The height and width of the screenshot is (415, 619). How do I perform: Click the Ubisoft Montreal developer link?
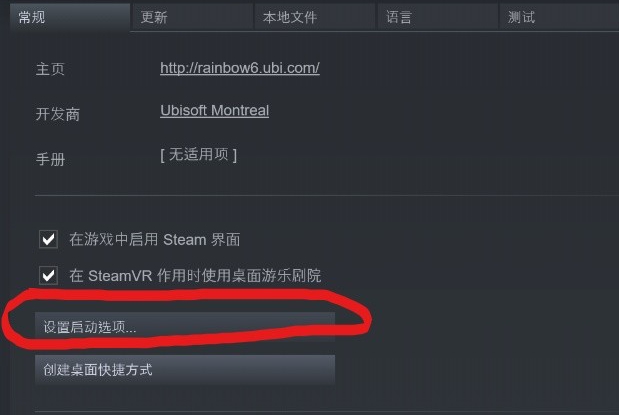coord(214,110)
